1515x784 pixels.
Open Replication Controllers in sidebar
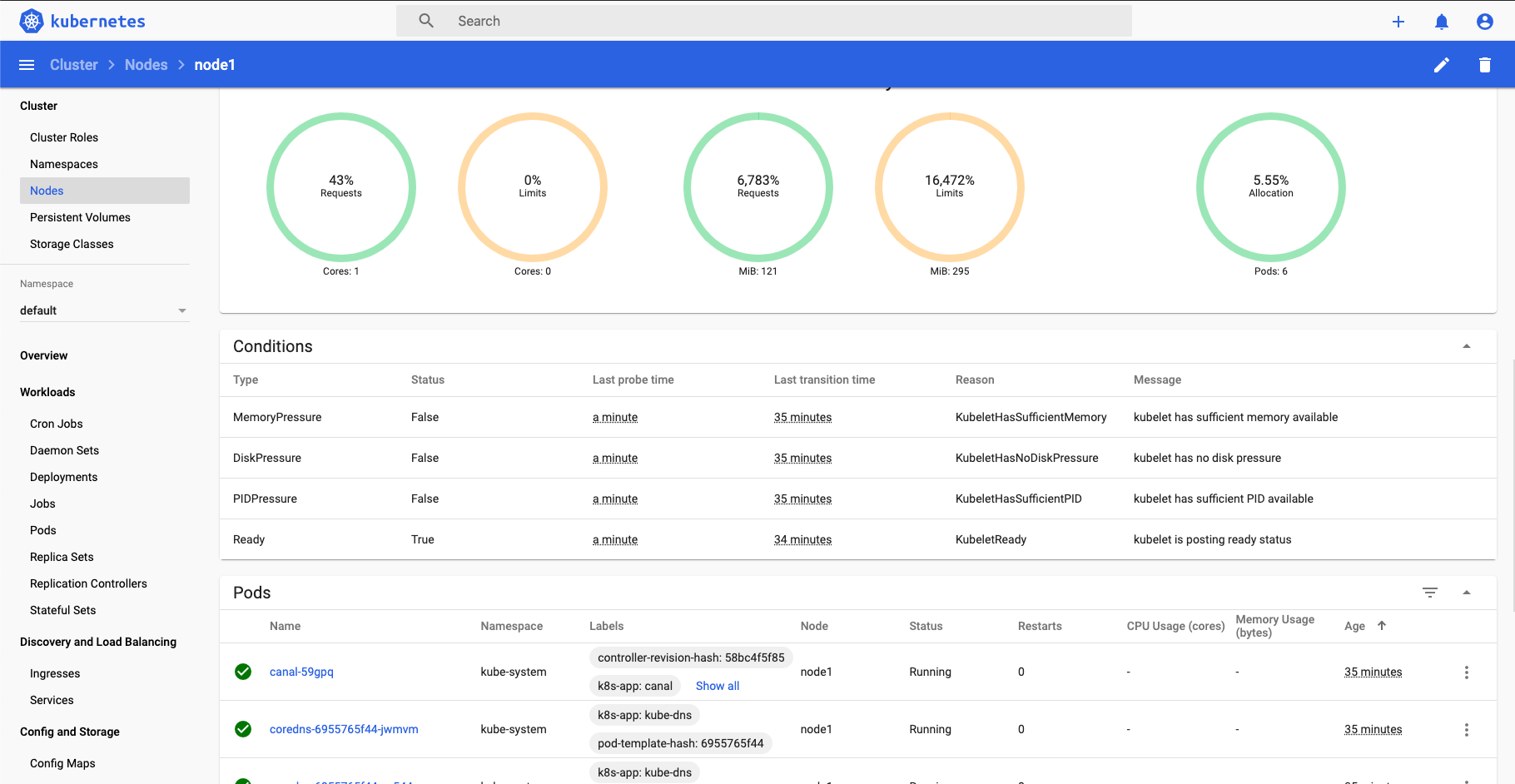coord(88,583)
